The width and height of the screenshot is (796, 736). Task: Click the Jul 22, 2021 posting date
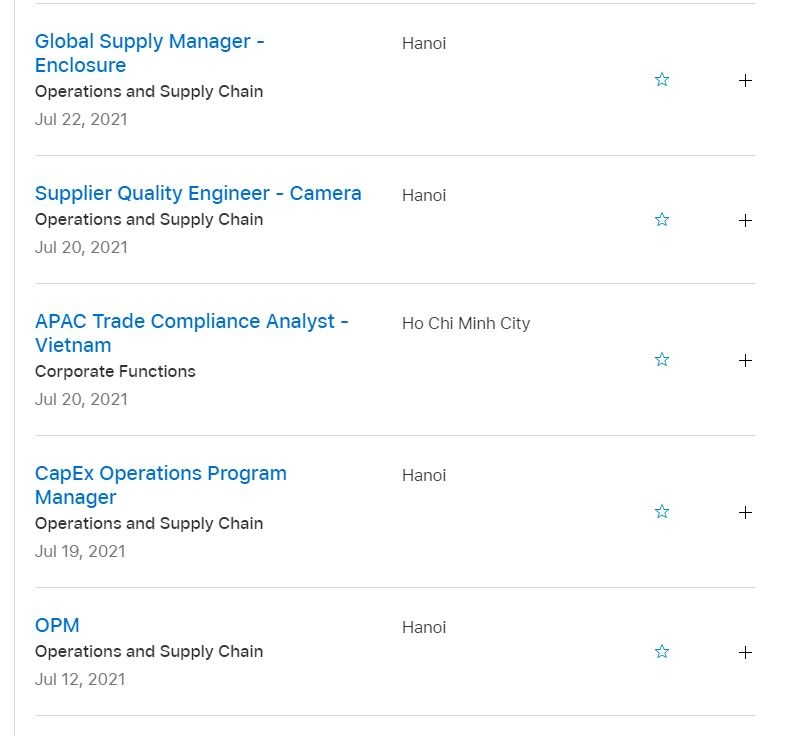81,119
